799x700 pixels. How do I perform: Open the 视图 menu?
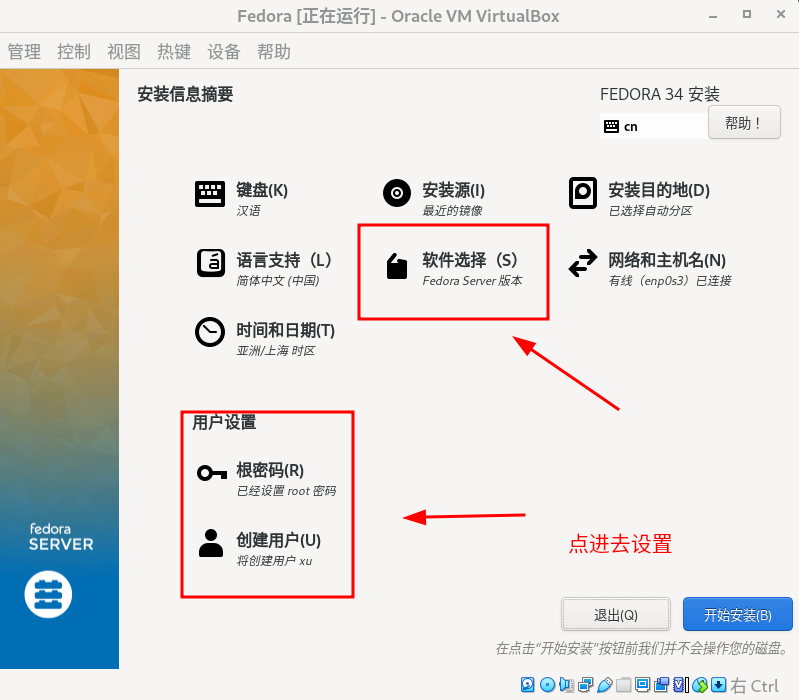[x=124, y=51]
